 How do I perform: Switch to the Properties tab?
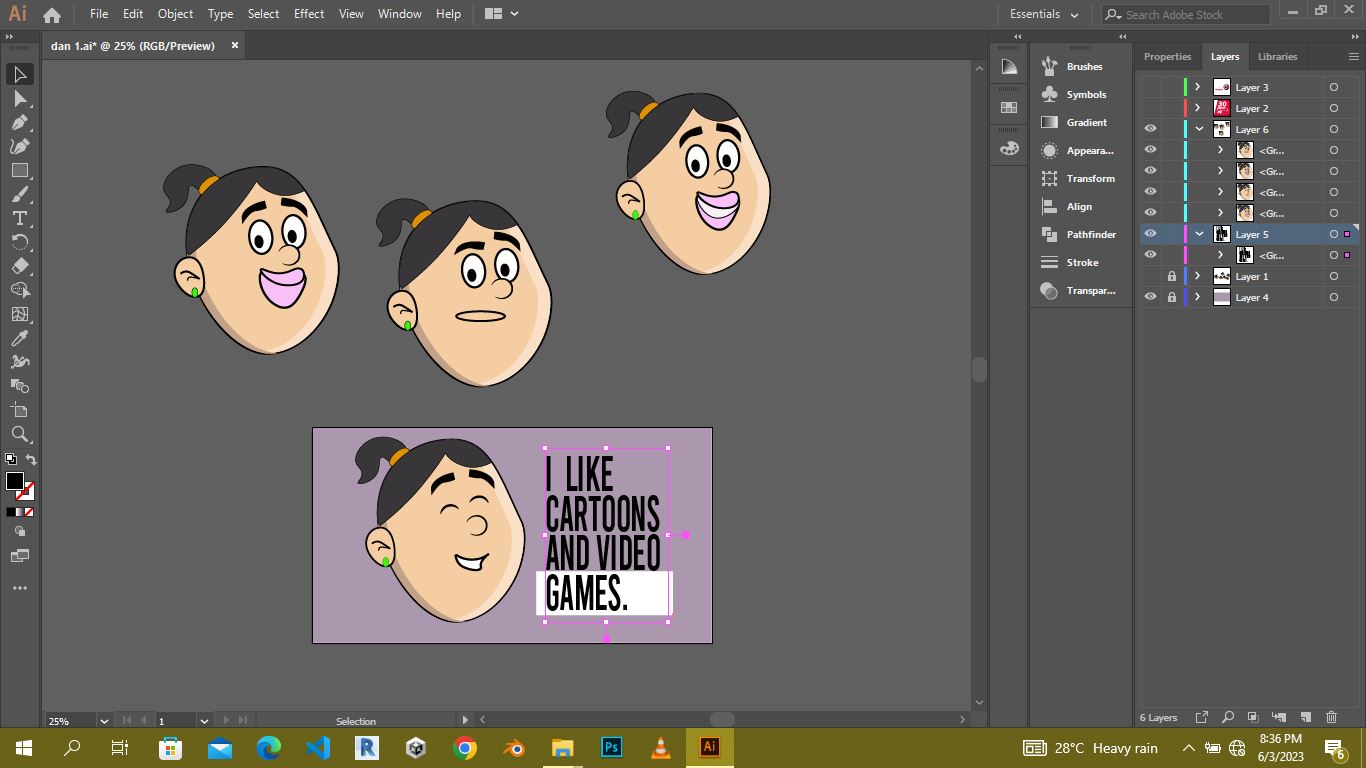coord(1167,56)
